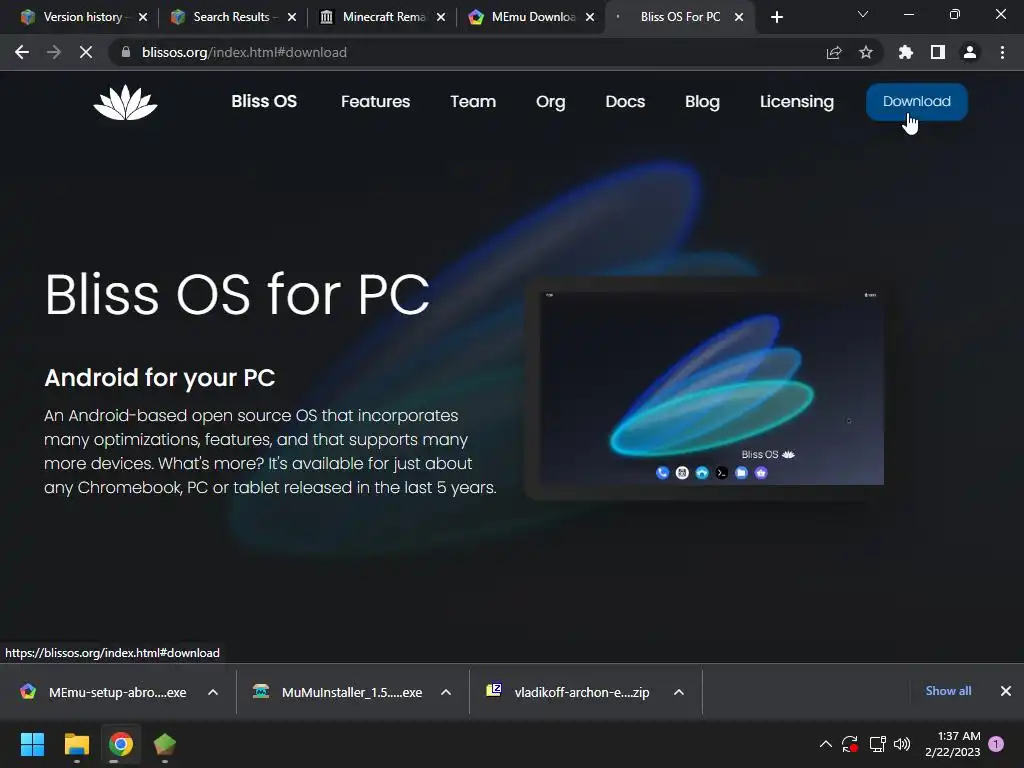Image resolution: width=1024 pixels, height=768 pixels.
Task: Share this page icon in address bar
Action: (834, 52)
